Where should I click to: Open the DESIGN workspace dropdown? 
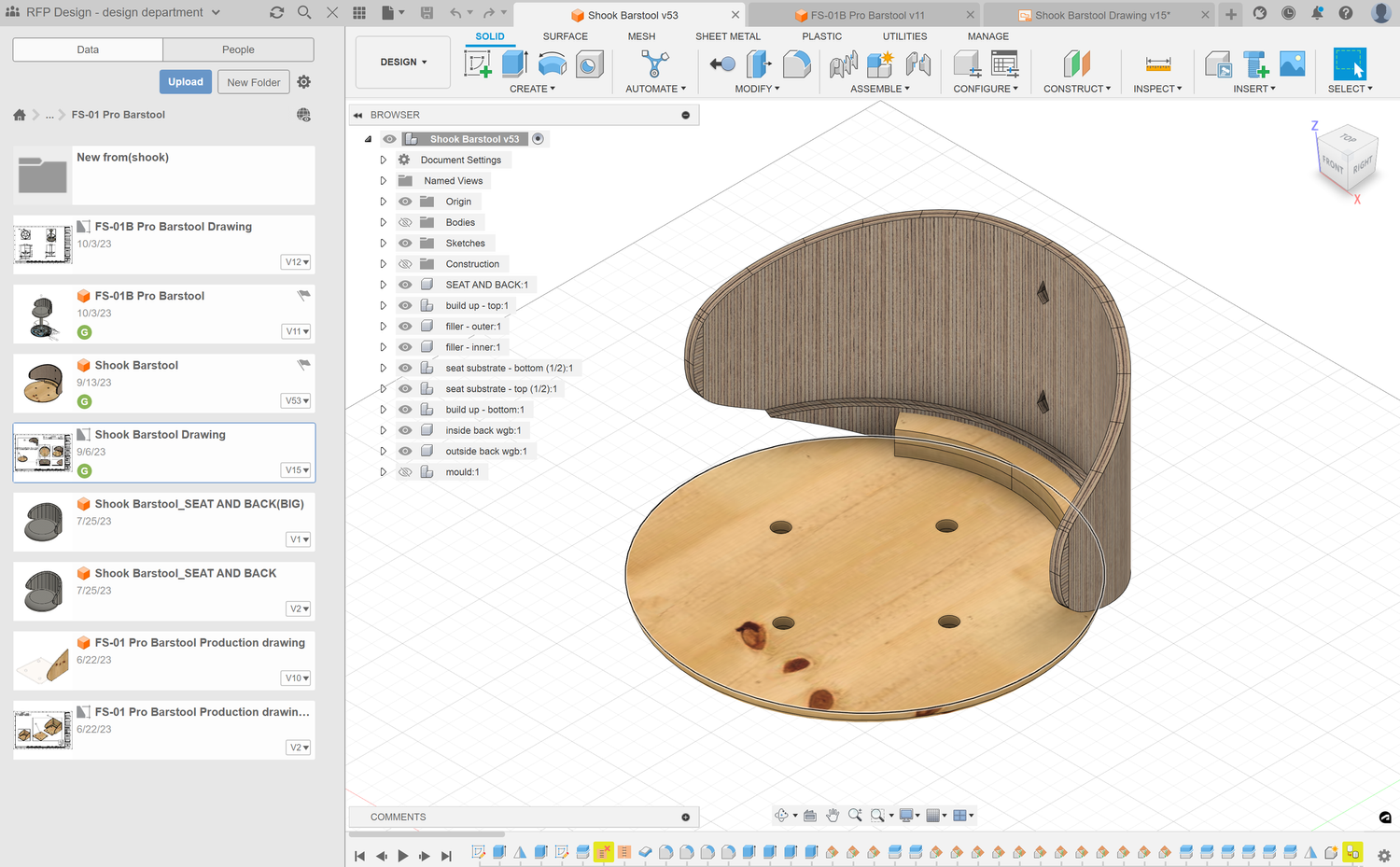click(403, 63)
